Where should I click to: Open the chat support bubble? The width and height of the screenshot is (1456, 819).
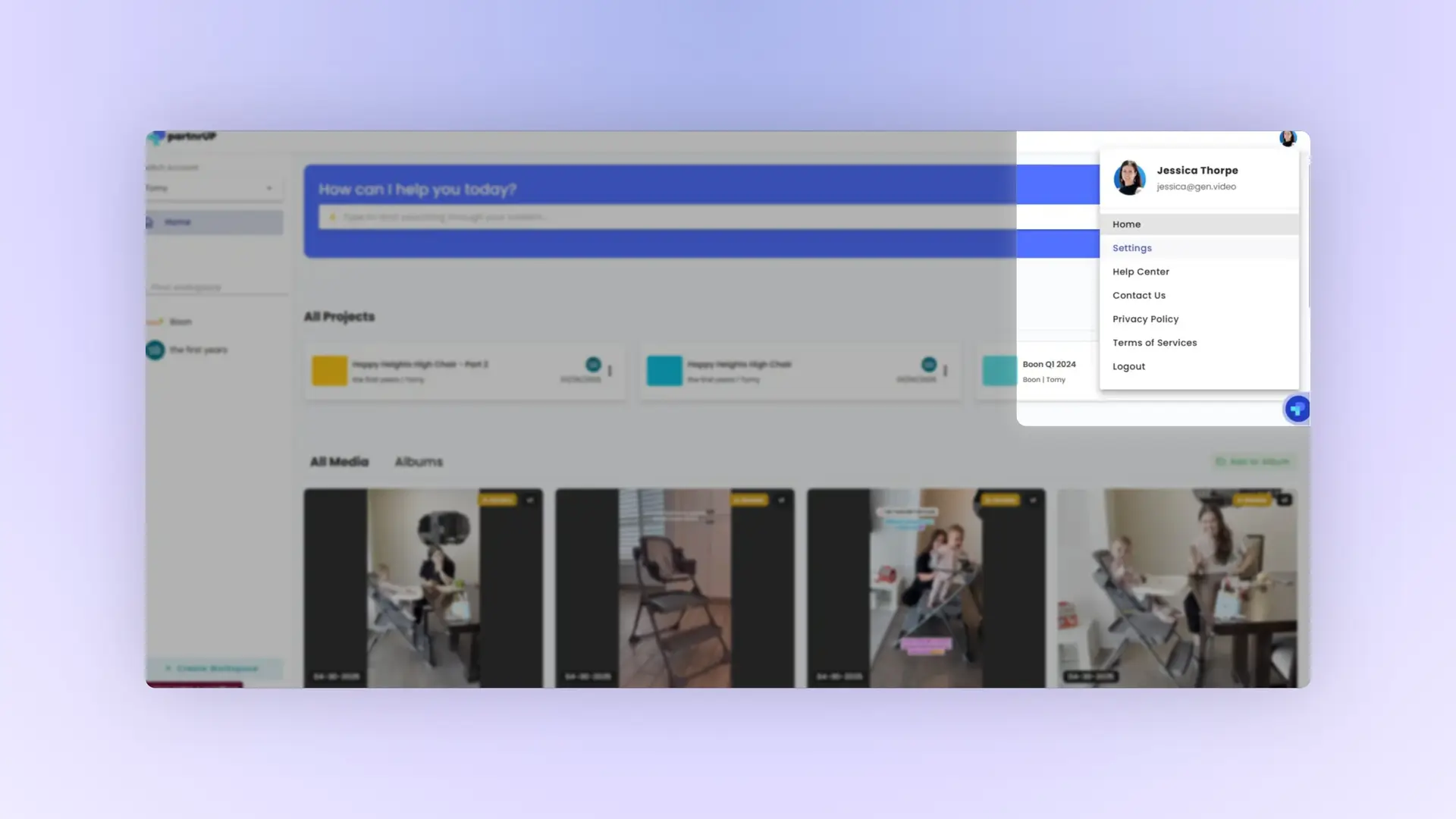[1298, 409]
